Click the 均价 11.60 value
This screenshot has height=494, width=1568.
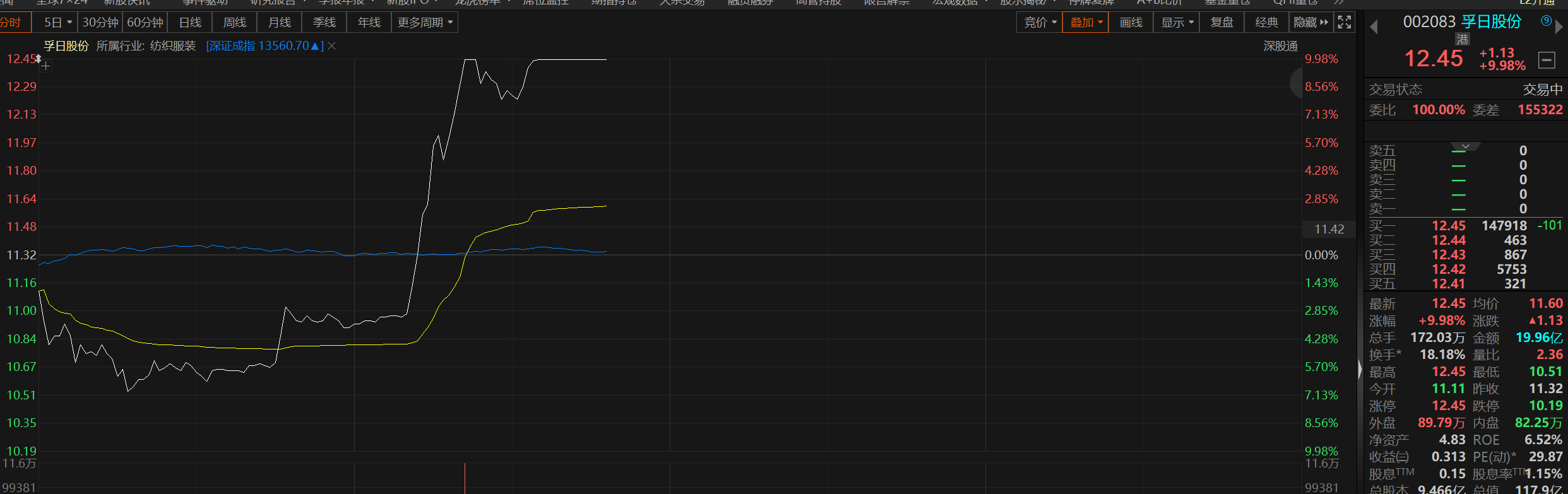(x=1546, y=303)
